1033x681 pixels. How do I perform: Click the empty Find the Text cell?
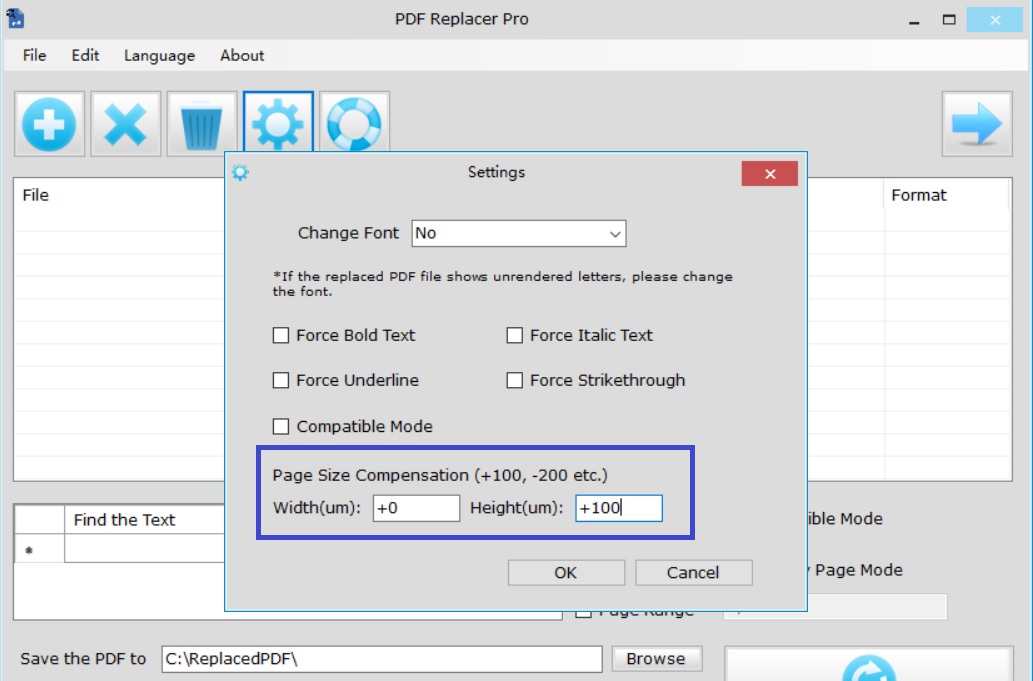coord(144,548)
